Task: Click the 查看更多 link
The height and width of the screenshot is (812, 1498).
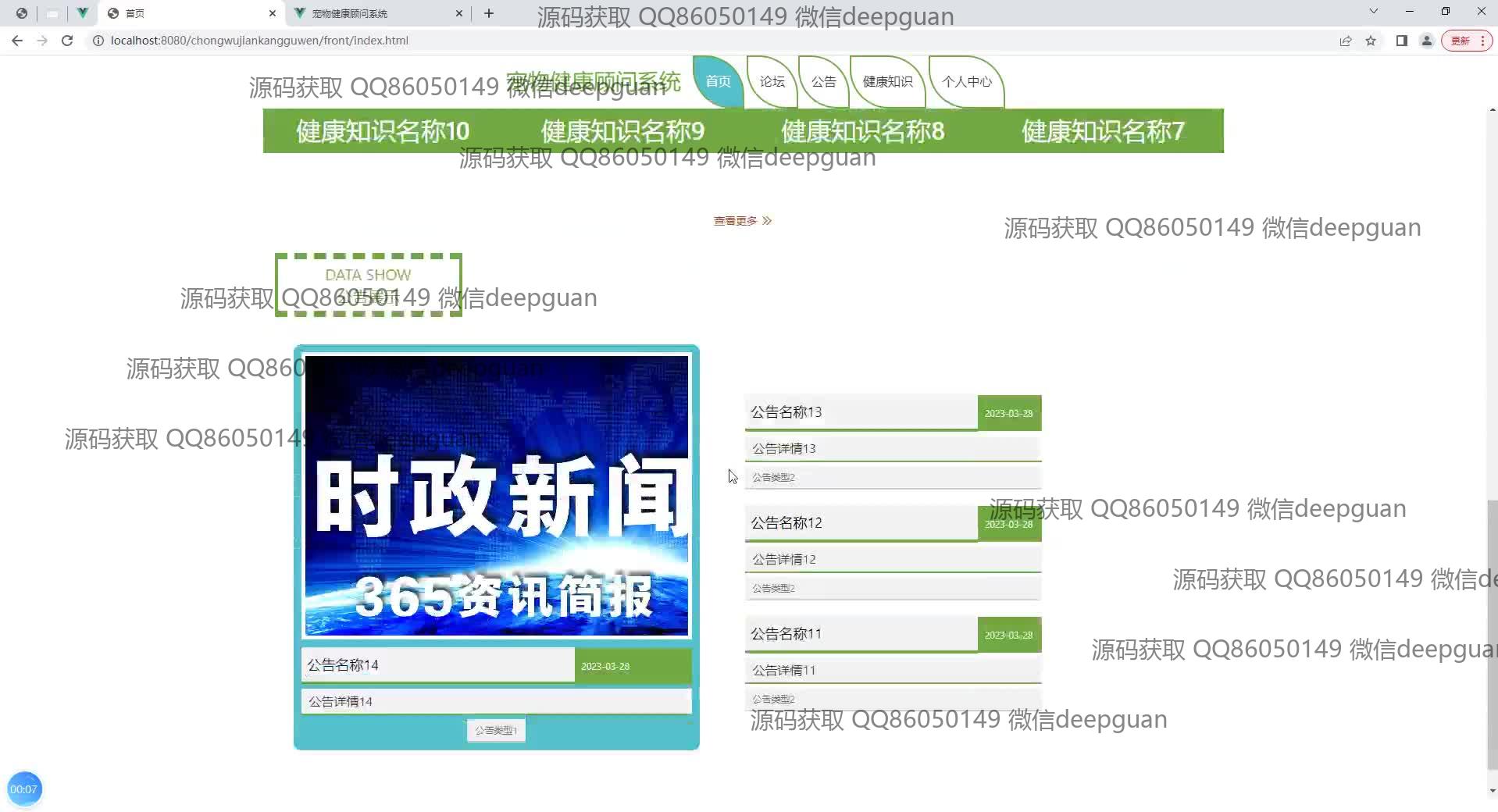Action: click(x=742, y=221)
